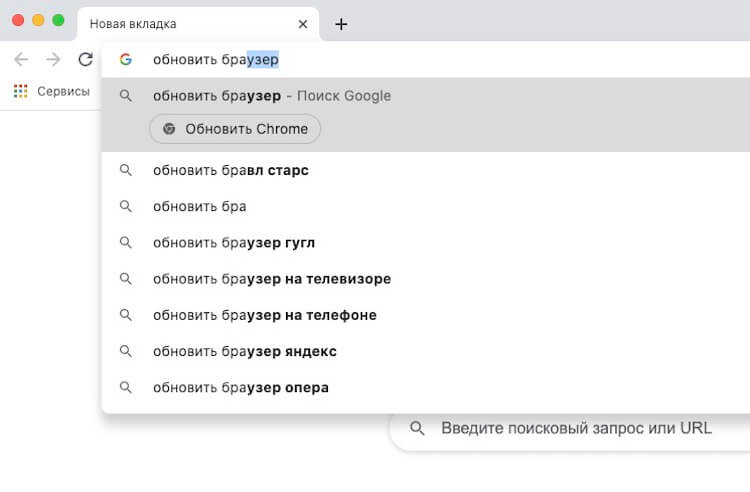This screenshot has height=492, width=750.
Task: Click the search icon beside Поиск Google suggestion
Action: [x=126, y=96]
